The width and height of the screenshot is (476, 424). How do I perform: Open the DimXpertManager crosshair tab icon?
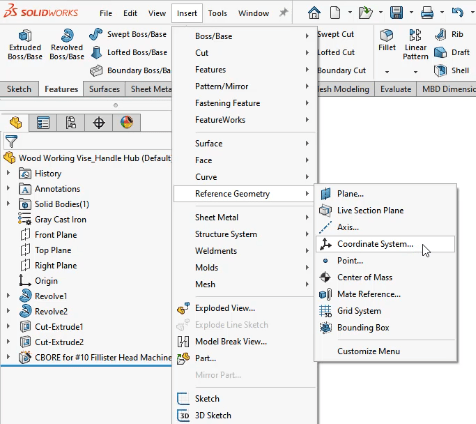(99, 123)
